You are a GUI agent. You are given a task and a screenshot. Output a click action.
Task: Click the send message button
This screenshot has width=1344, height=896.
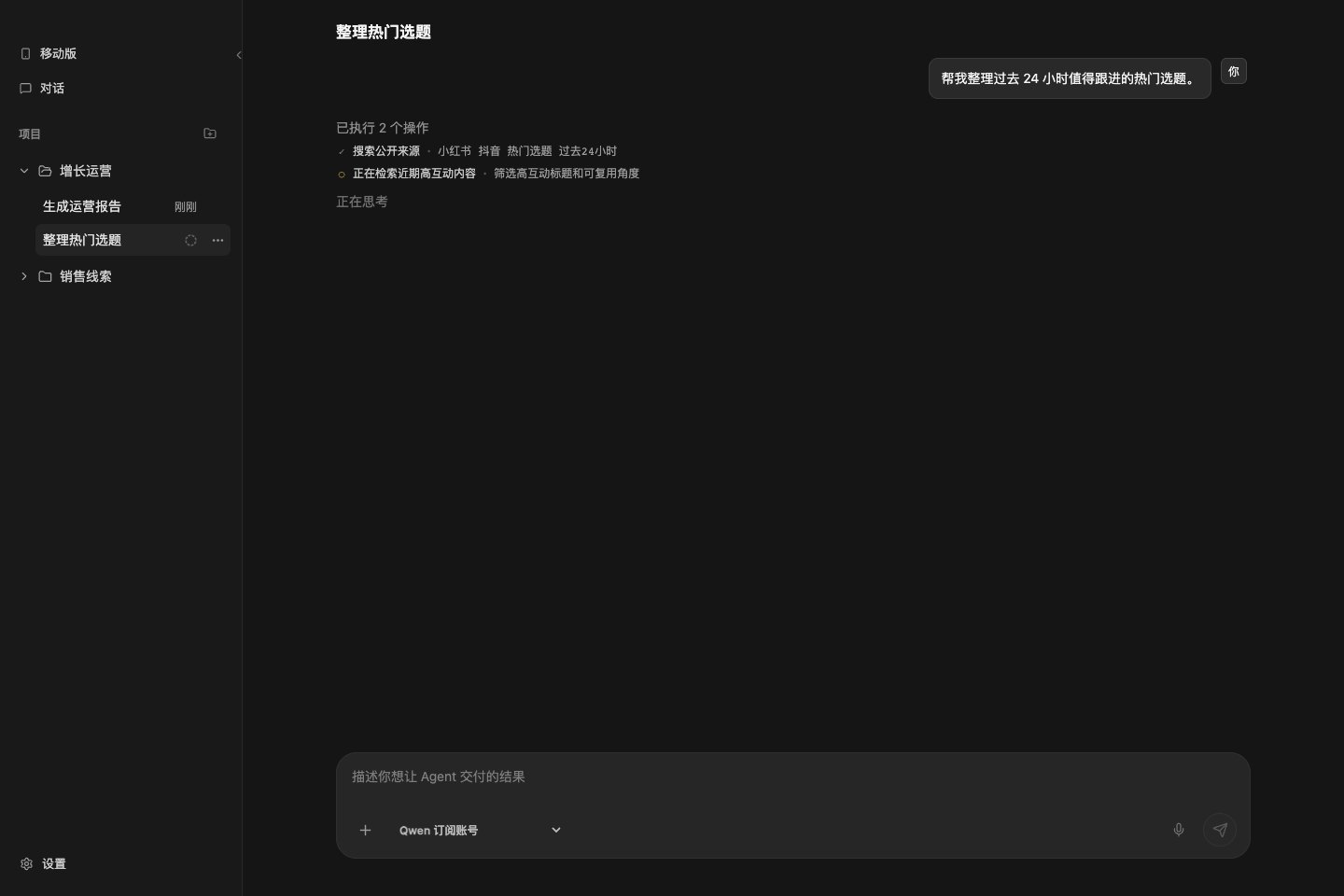(1220, 830)
